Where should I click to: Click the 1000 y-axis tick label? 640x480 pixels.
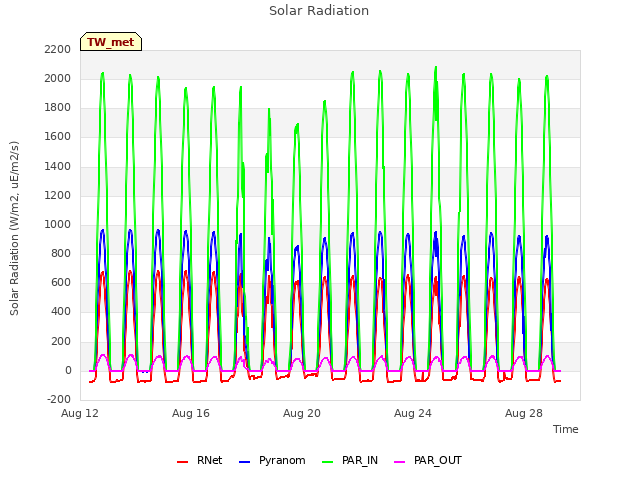pos(58,224)
